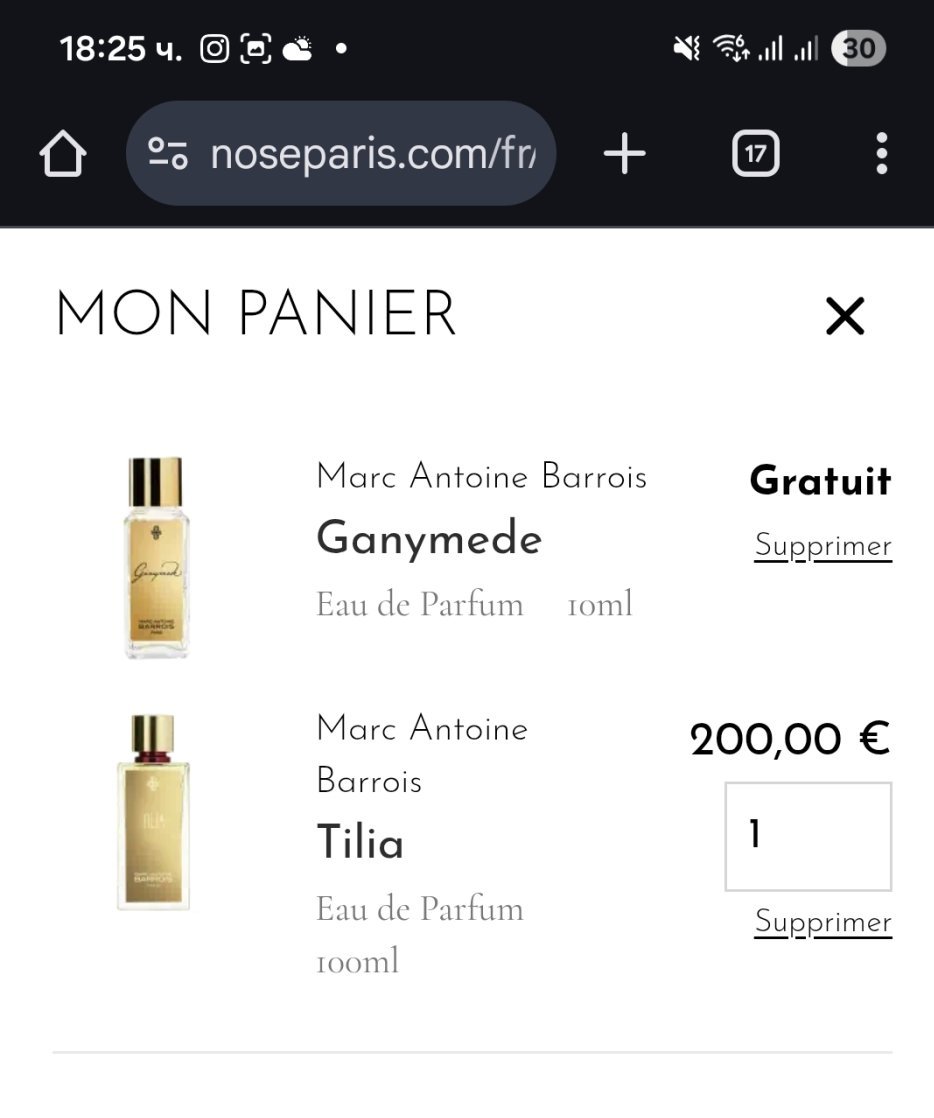Tap the muted sound status icon
The height and width of the screenshot is (1118, 934).
687,48
